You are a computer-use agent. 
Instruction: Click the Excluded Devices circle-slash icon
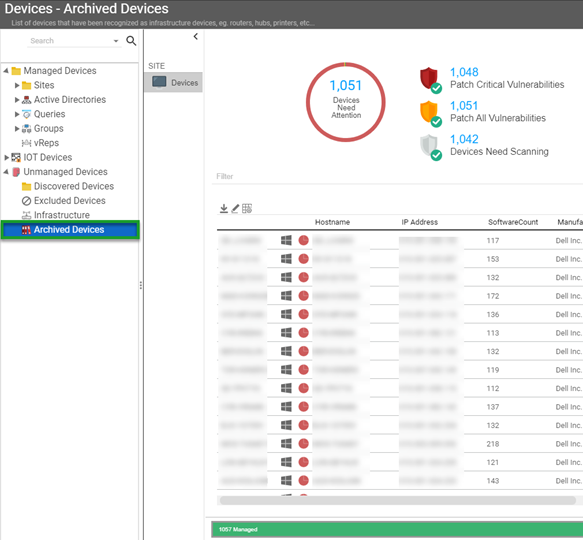pos(26,201)
